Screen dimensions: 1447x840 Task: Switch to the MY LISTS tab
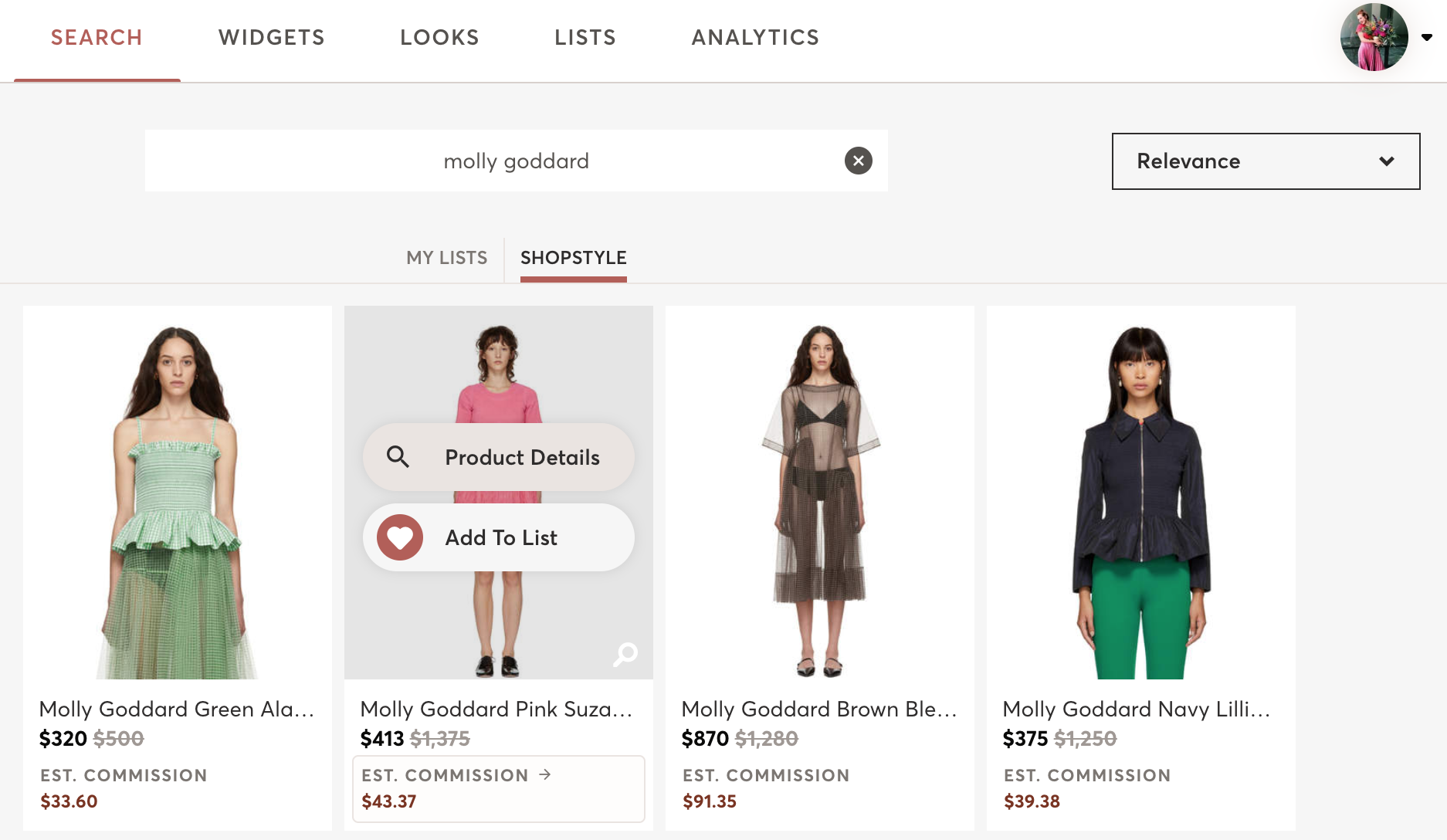click(446, 258)
